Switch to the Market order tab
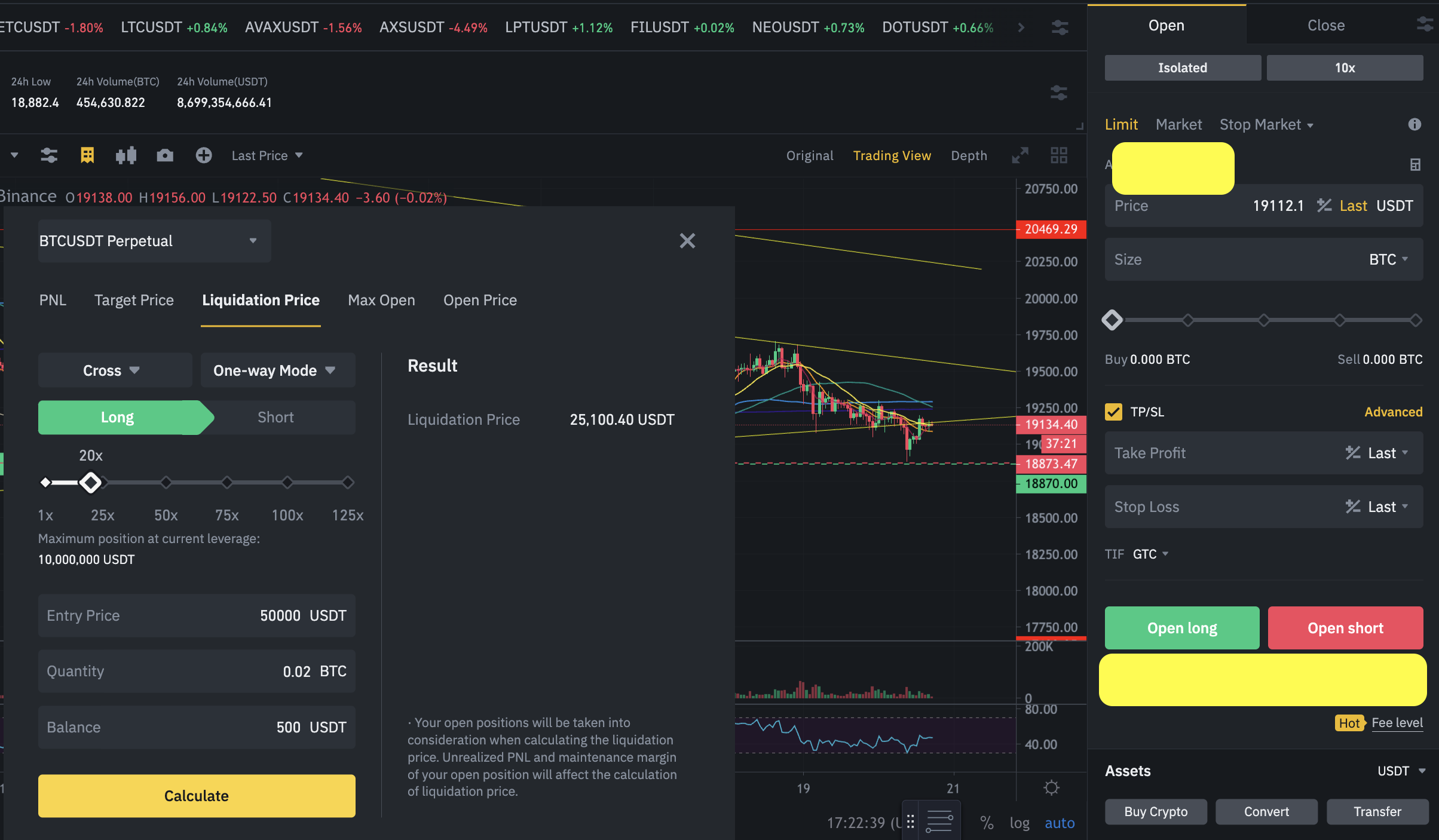The height and width of the screenshot is (840, 1439). [x=1178, y=125]
